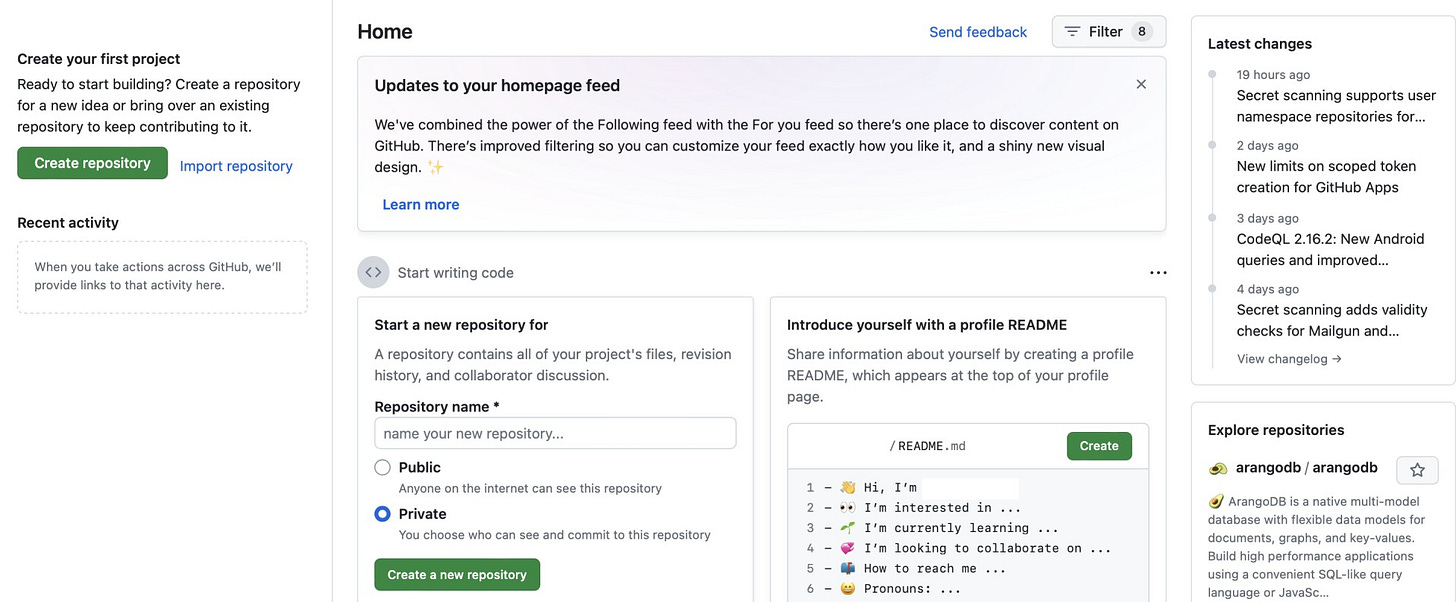The image size is (1456, 602).
Task: Select the Private visibility option
Action: point(382,514)
